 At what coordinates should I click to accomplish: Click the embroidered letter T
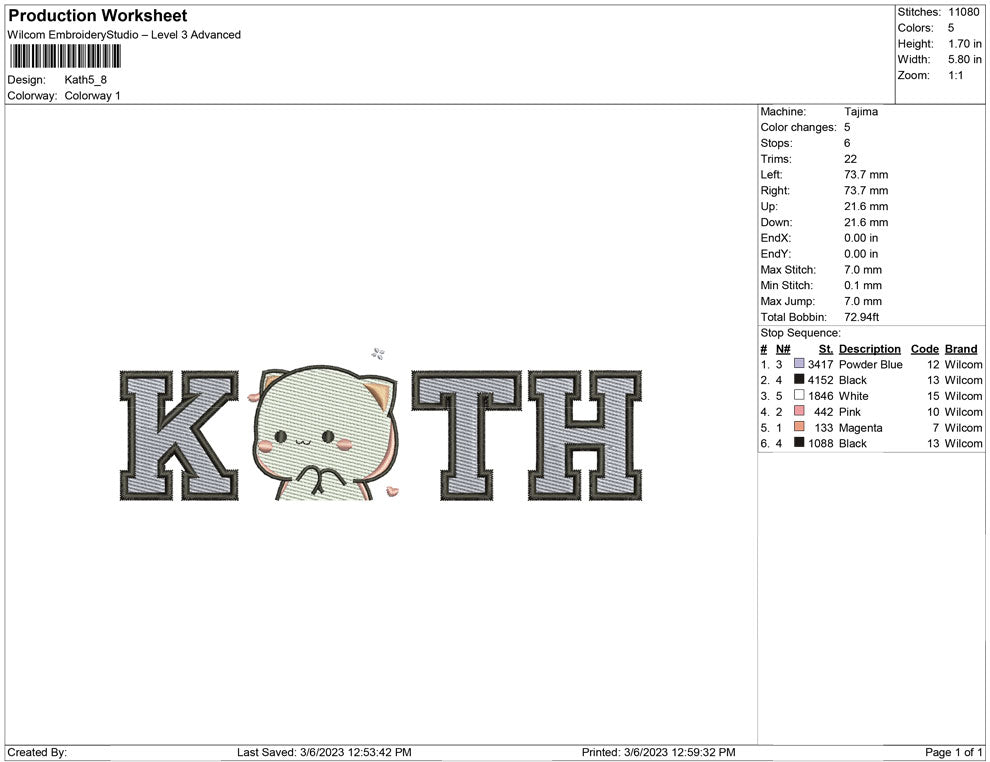coord(467,436)
